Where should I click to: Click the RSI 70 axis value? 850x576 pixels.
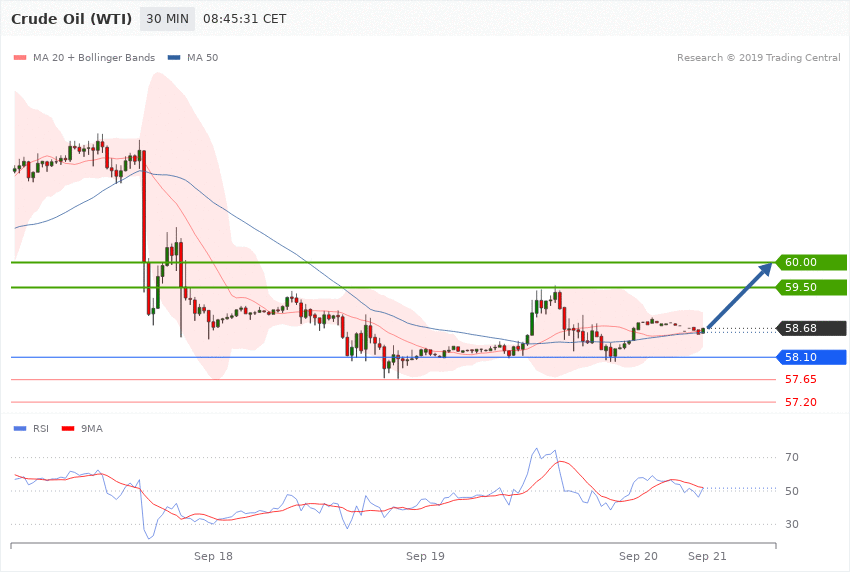tap(791, 457)
